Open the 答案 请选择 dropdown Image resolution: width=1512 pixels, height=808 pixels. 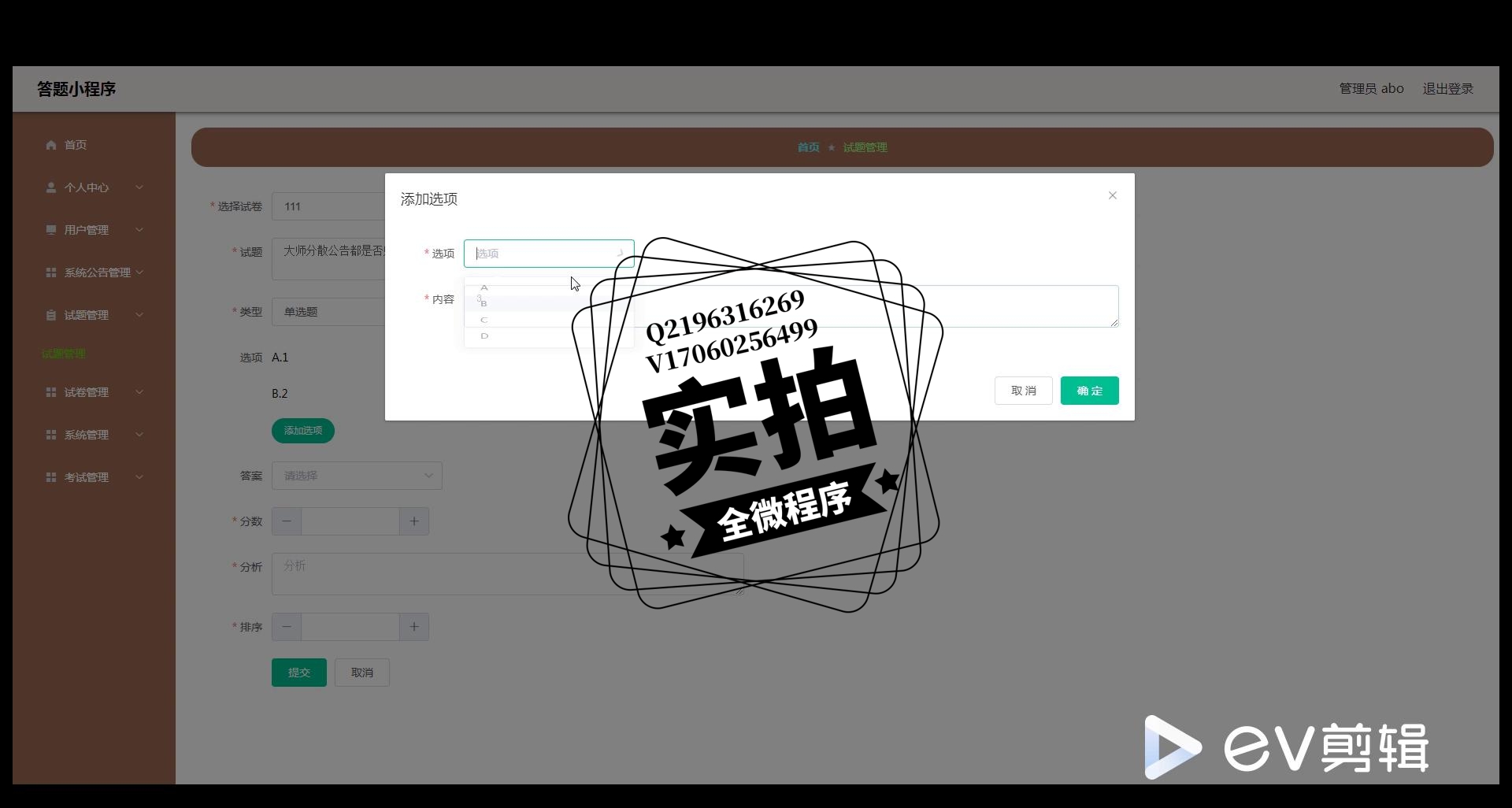(x=357, y=476)
